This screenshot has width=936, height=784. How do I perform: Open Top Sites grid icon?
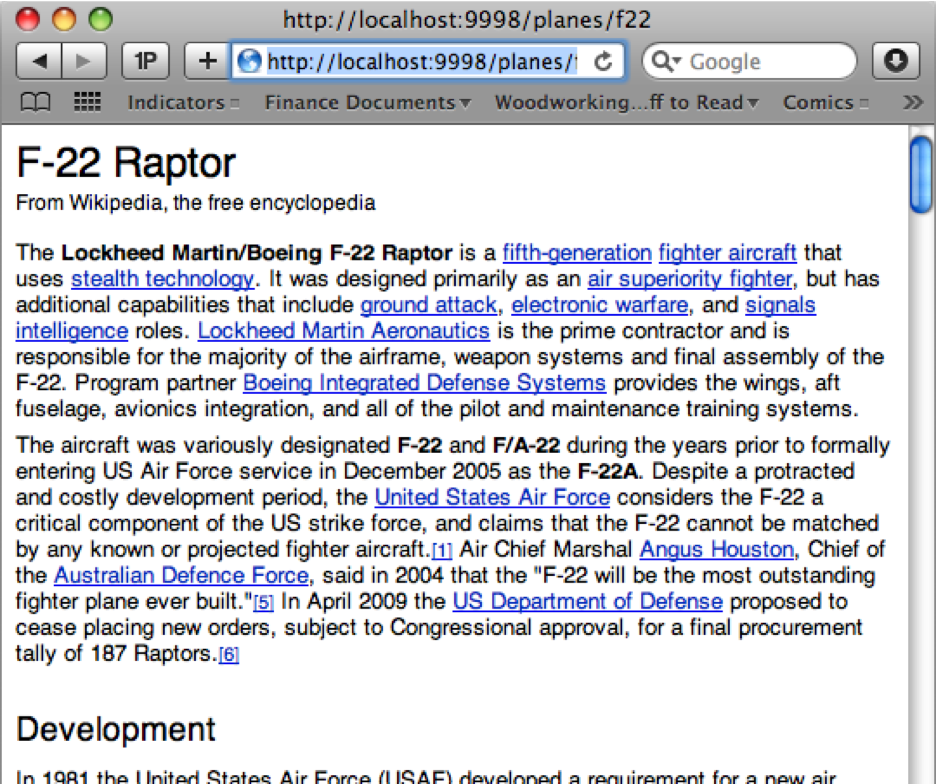pyautogui.click(x=87, y=102)
